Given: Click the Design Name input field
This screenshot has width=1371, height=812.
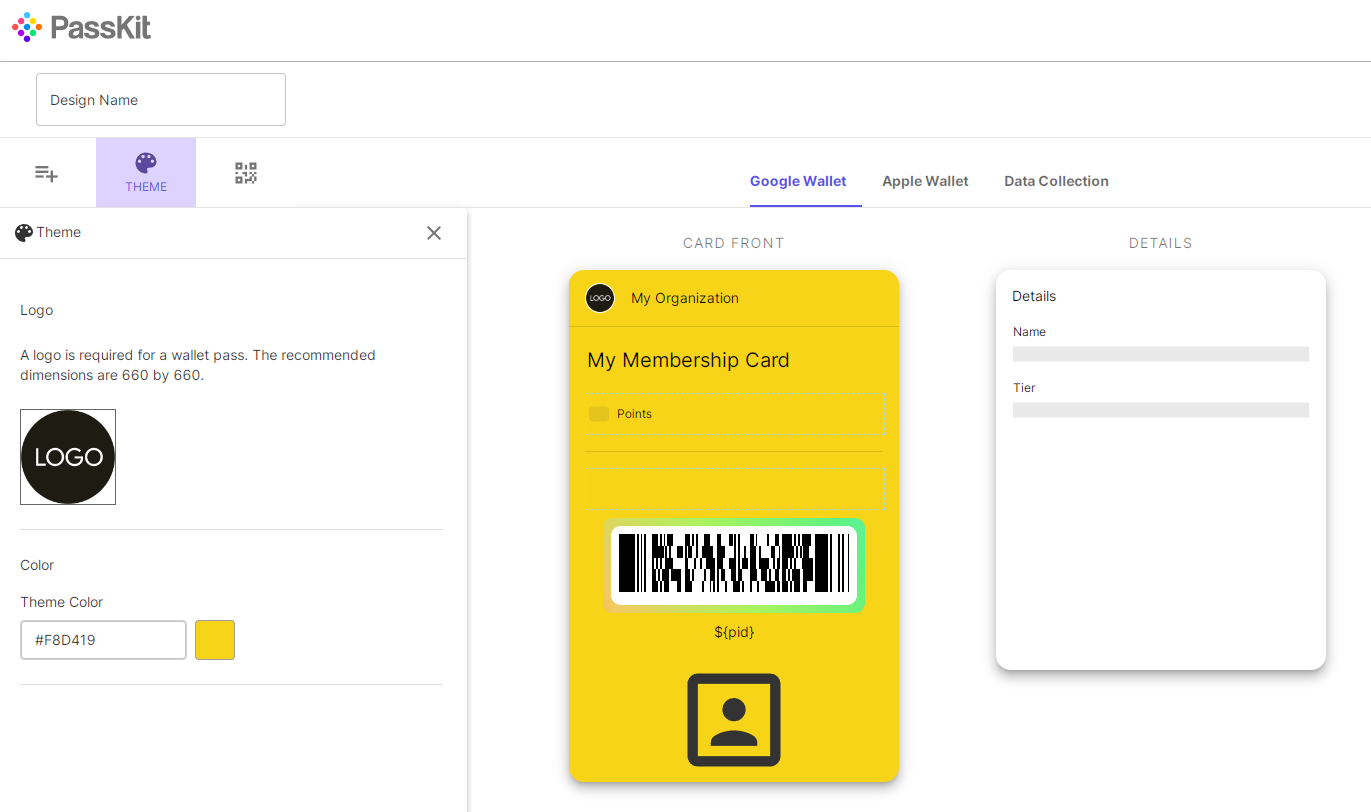Looking at the screenshot, I should pyautogui.click(x=161, y=100).
